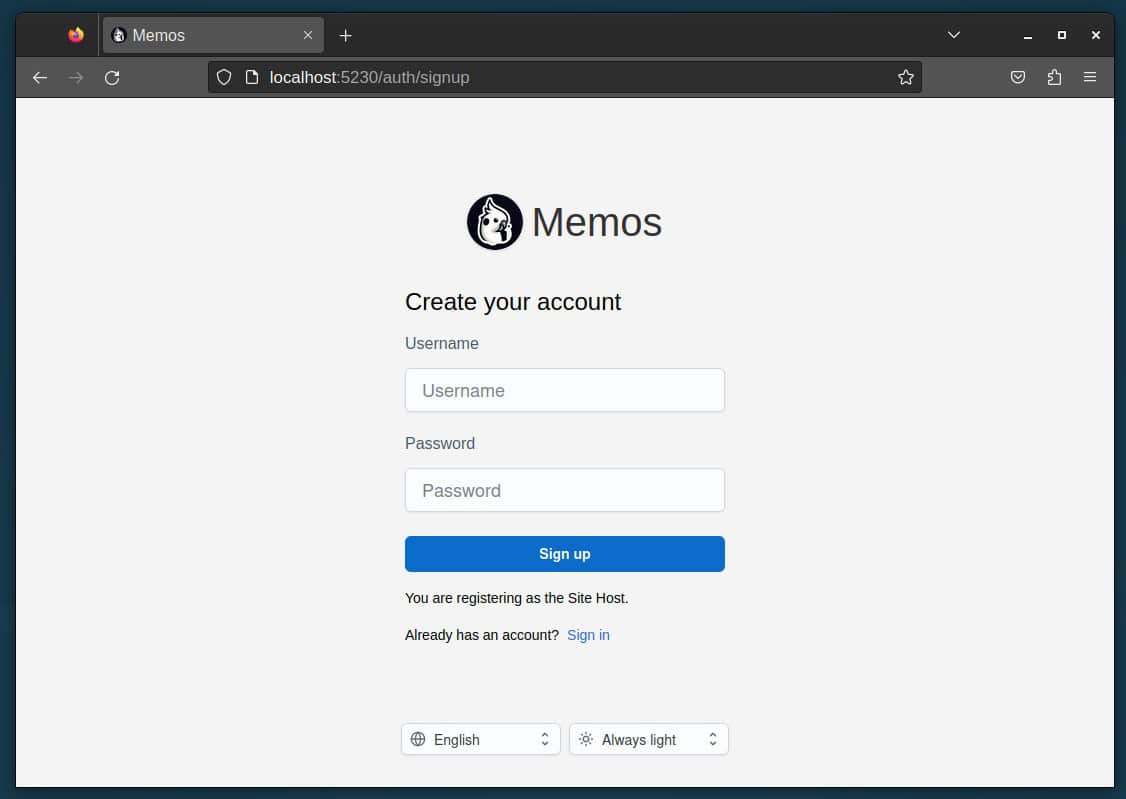Click the globe icon in language selector
Viewport: 1126px width, 799px height.
pyautogui.click(x=419, y=739)
